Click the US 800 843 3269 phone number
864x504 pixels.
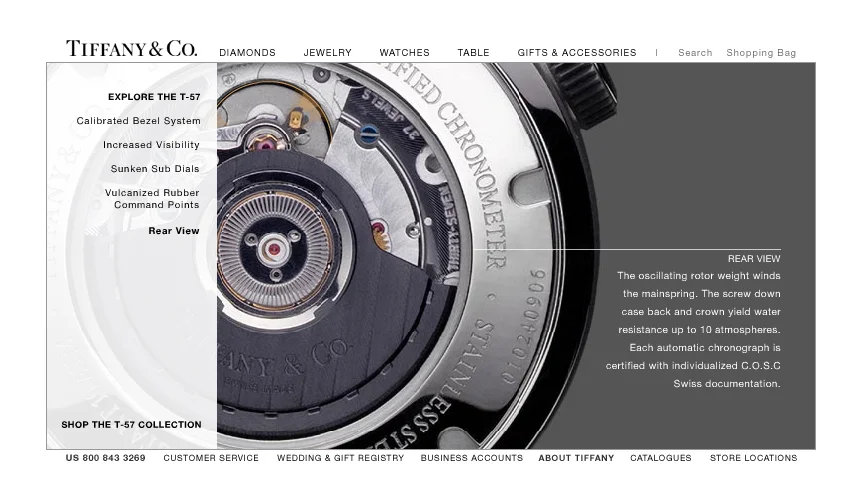point(105,458)
